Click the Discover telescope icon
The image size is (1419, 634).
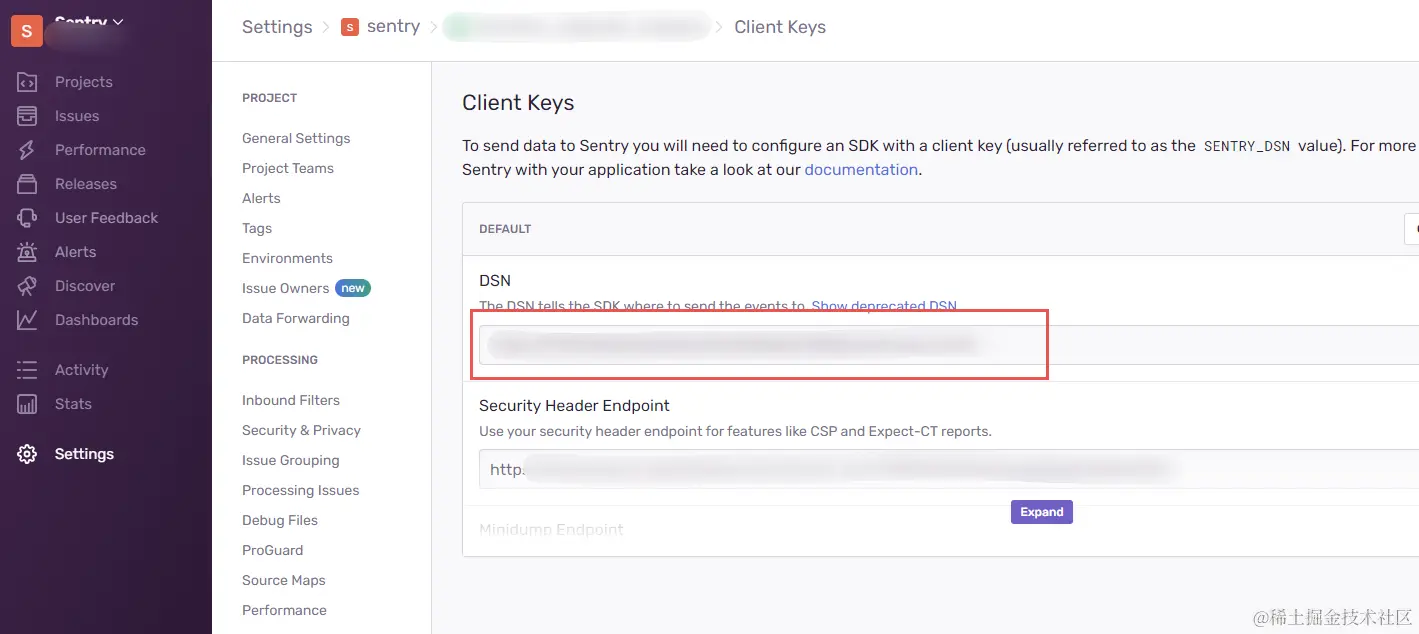pyautogui.click(x=27, y=286)
